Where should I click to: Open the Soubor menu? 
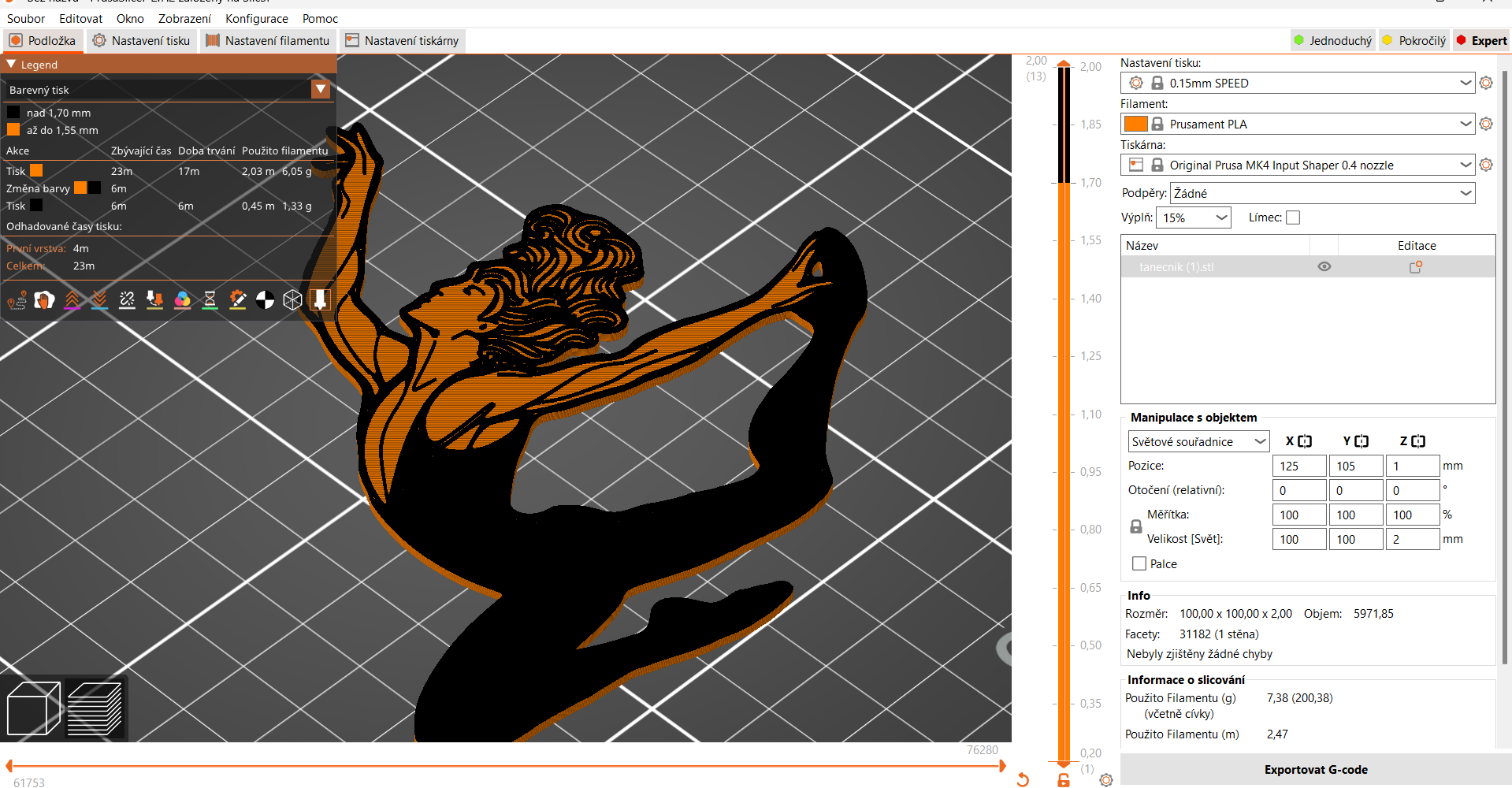(26, 19)
